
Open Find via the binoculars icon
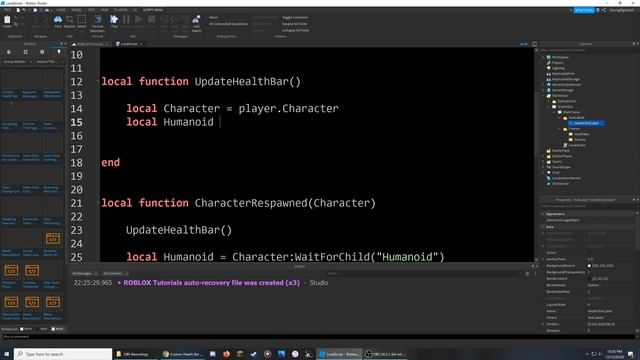pyautogui.click(x=58, y=21)
